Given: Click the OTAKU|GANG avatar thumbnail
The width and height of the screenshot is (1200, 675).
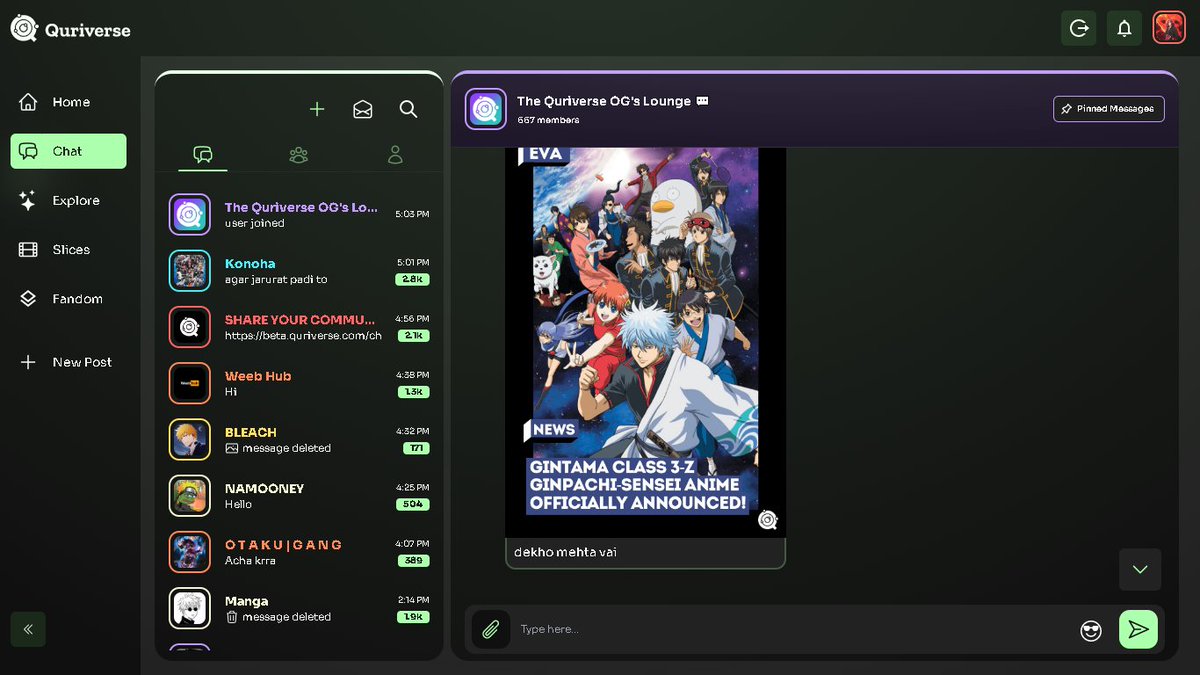Looking at the screenshot, I should click(190, 552).
